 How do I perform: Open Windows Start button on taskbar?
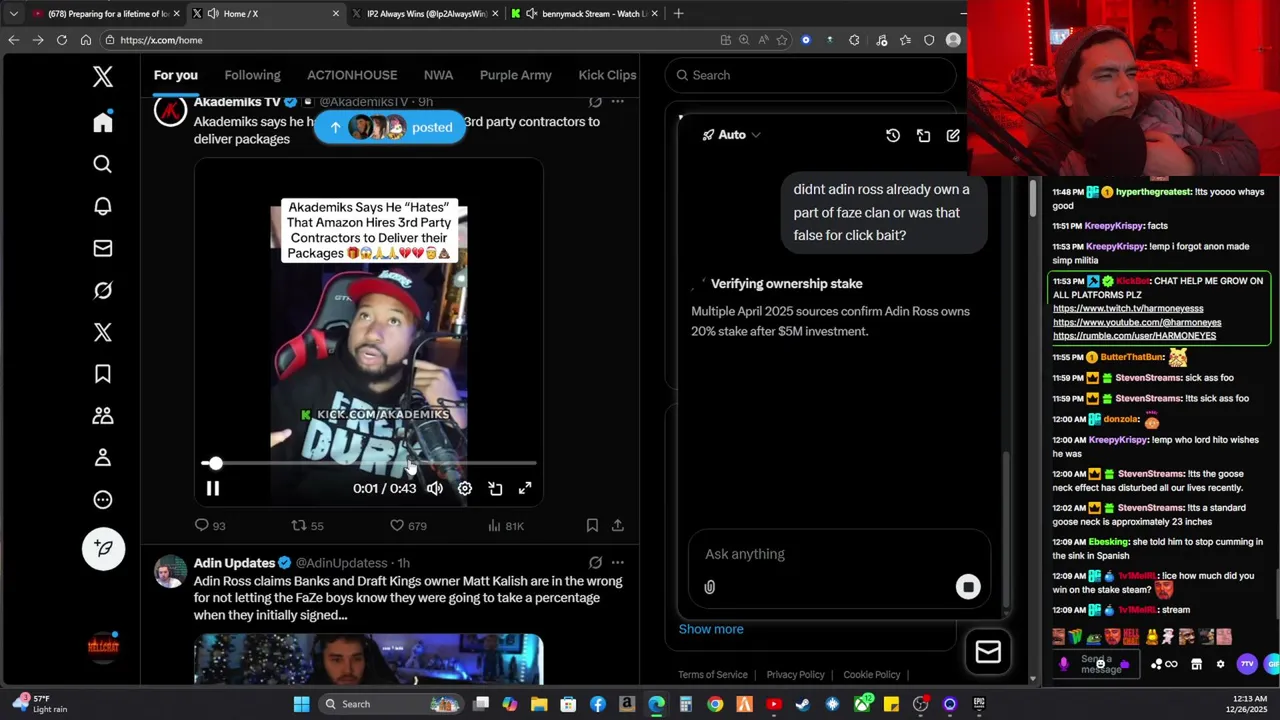(x=302, y=704)
